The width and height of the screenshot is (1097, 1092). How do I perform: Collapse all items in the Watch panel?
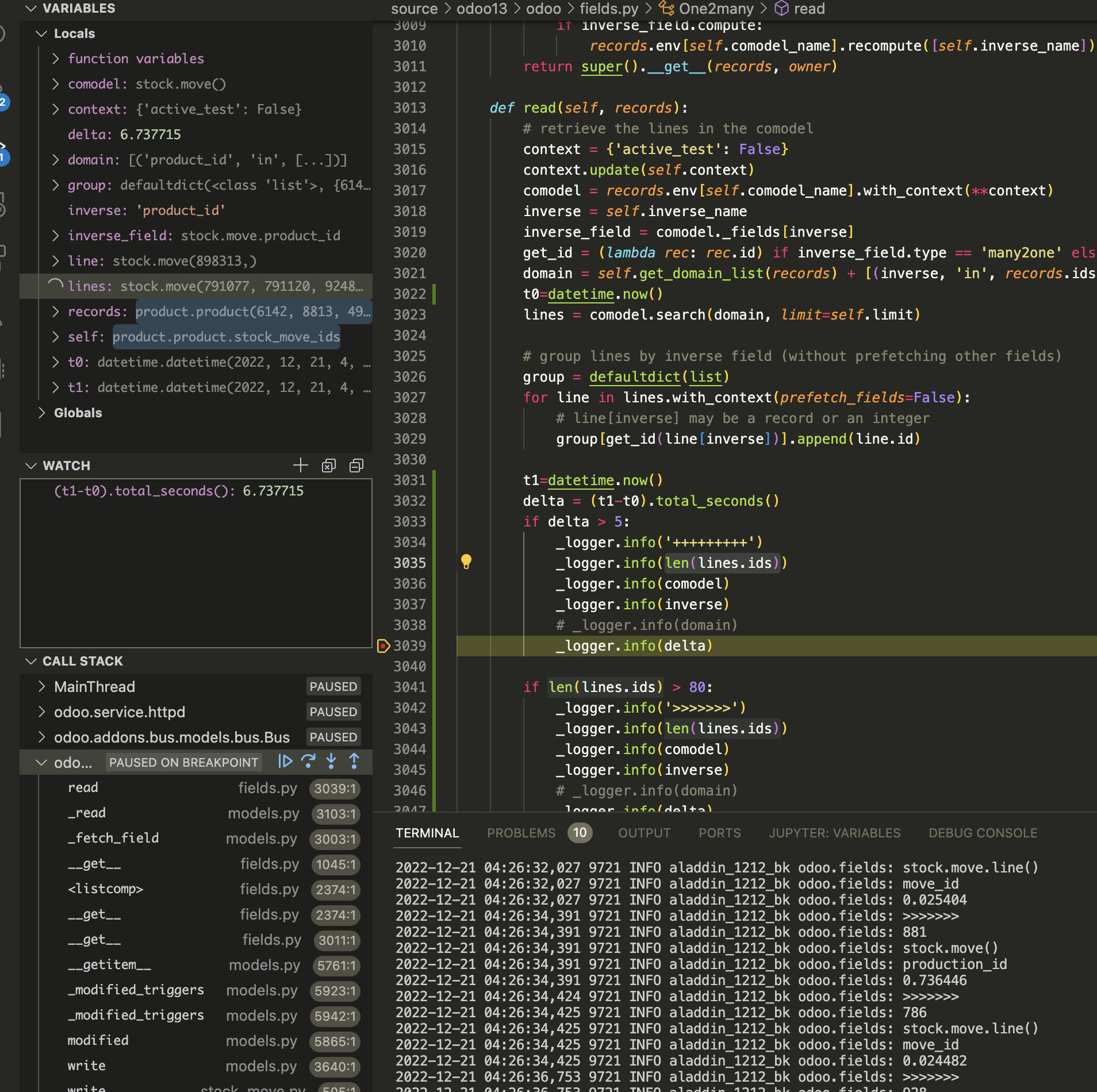click(356, 466)
